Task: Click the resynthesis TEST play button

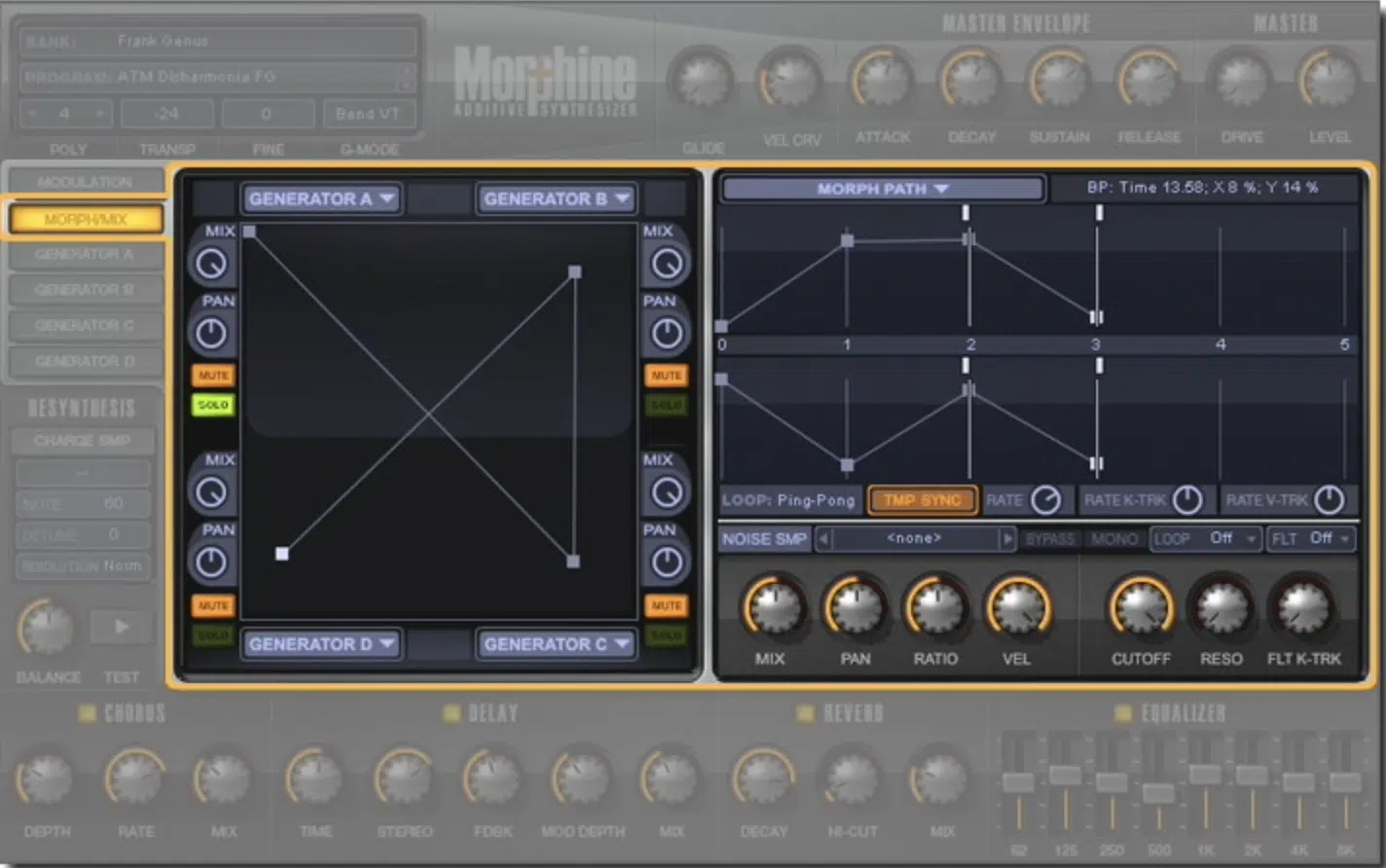Action: [x=122, y=627]
